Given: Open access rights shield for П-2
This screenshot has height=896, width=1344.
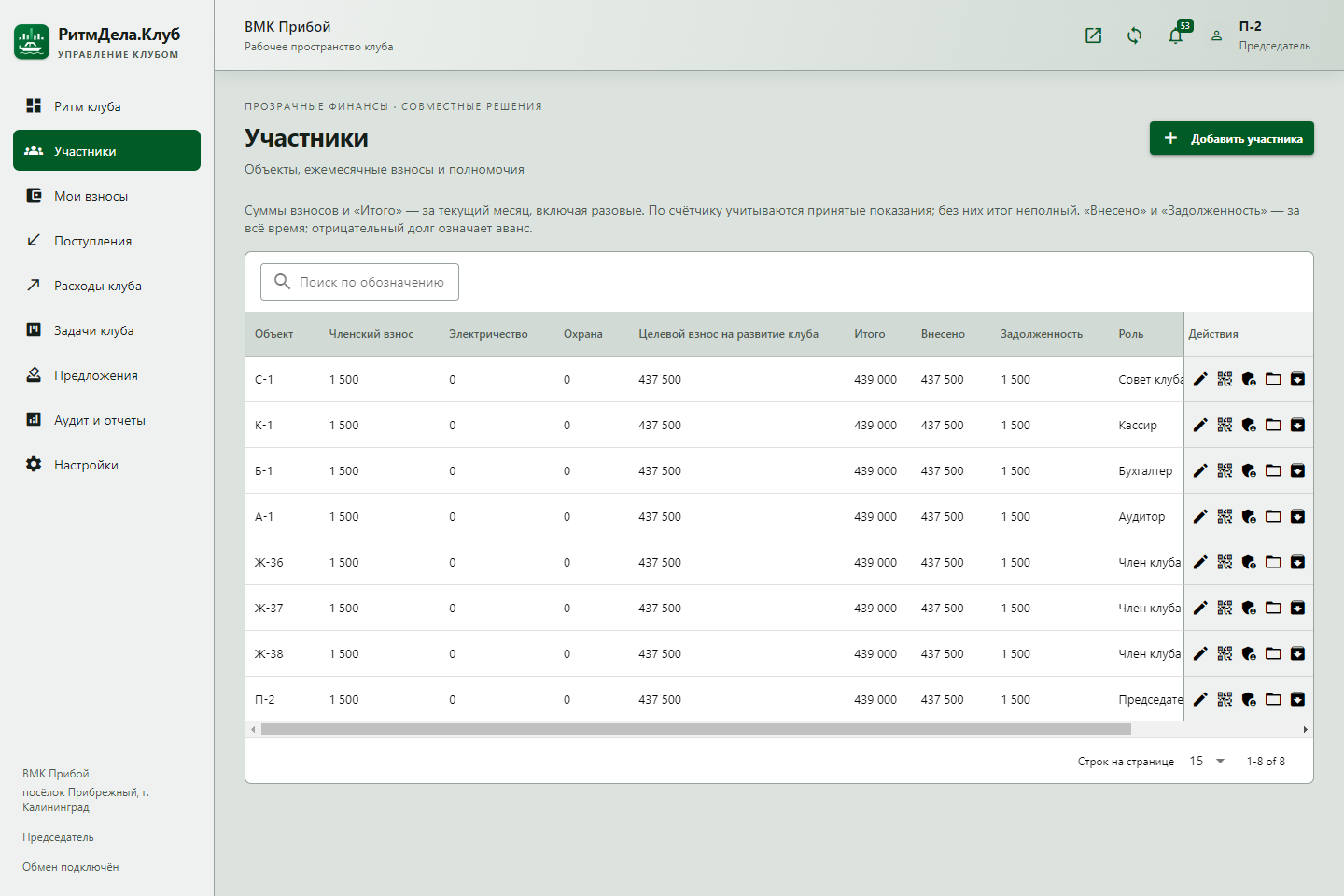Looking at the screenshot, I should [1249, 699].
